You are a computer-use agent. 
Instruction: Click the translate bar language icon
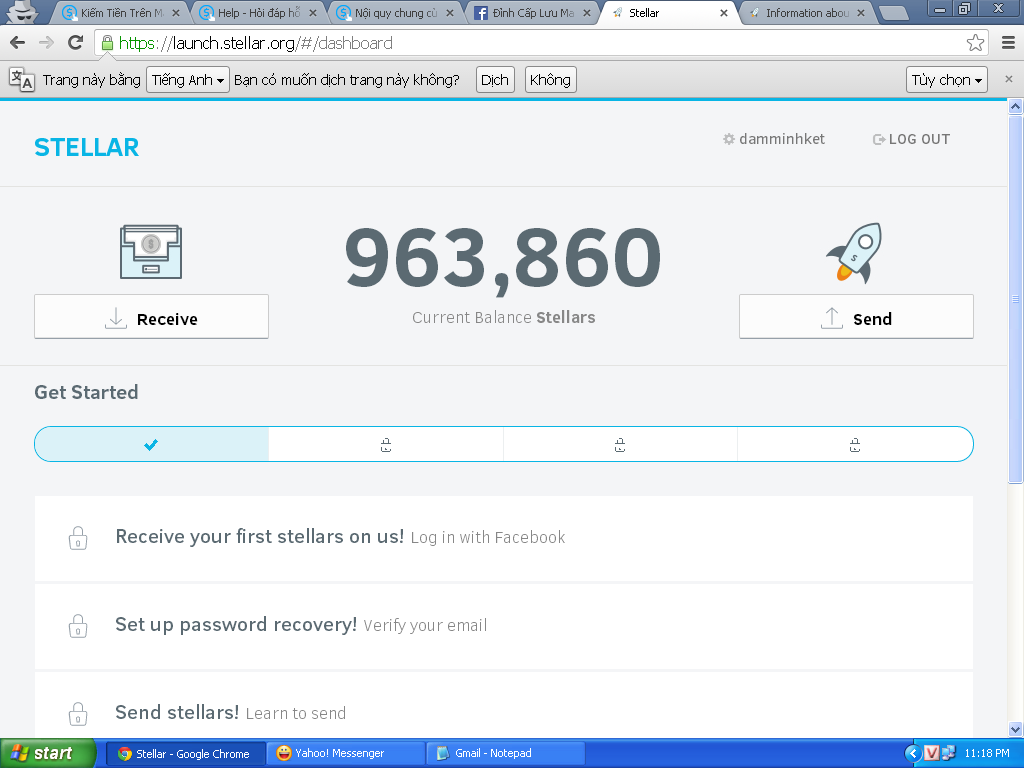pyautogui.click(x=22, y=80)
